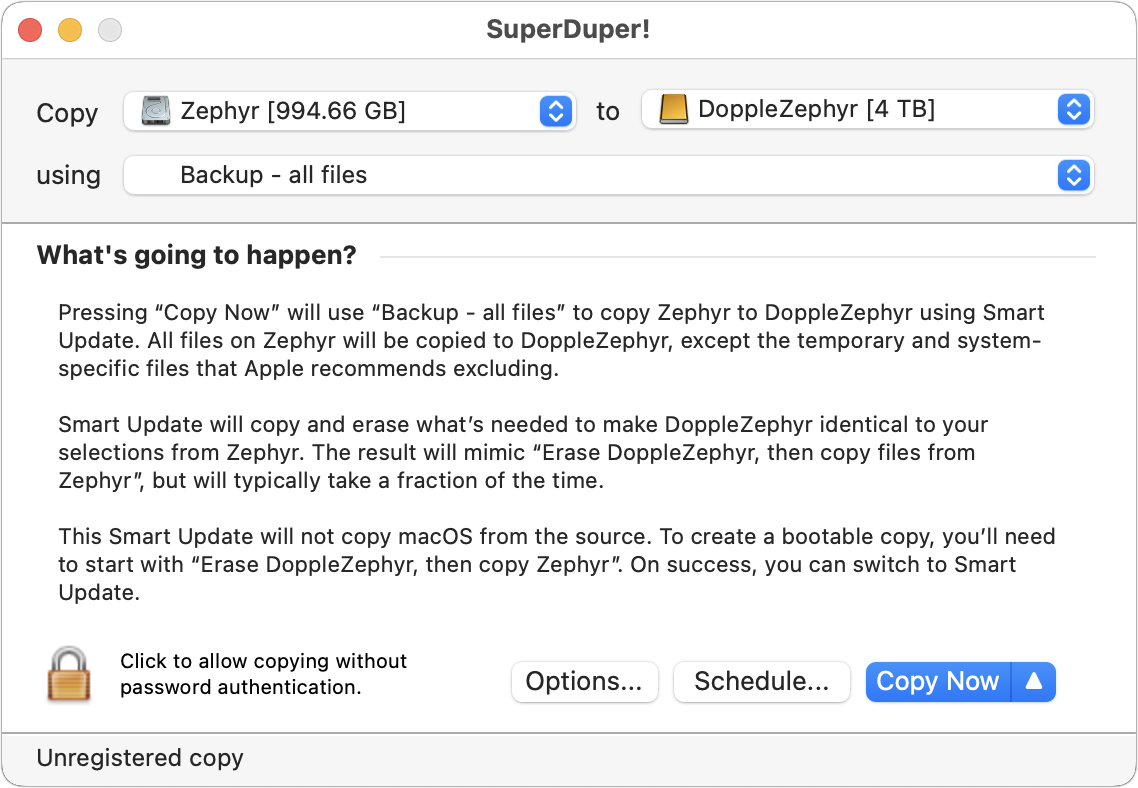Open the Copy Now triangle arrow menu
This screenshot has width=1138, height=788.
[x=1033, y=681]
